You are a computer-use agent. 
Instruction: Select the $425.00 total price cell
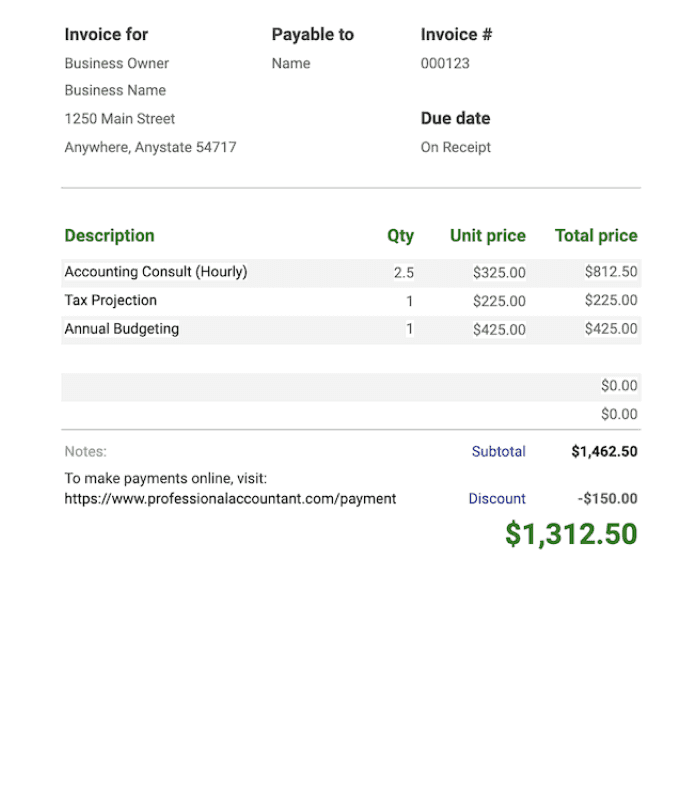click(x=611, y=329)
